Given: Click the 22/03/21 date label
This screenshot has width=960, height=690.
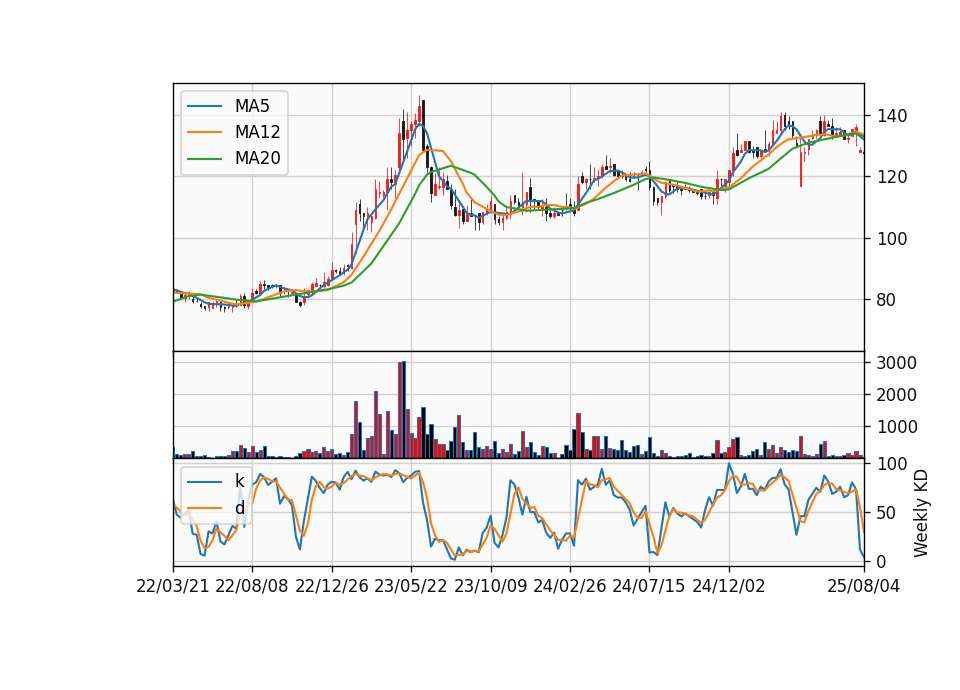Looking at the screenshot, I should [173, 586].
